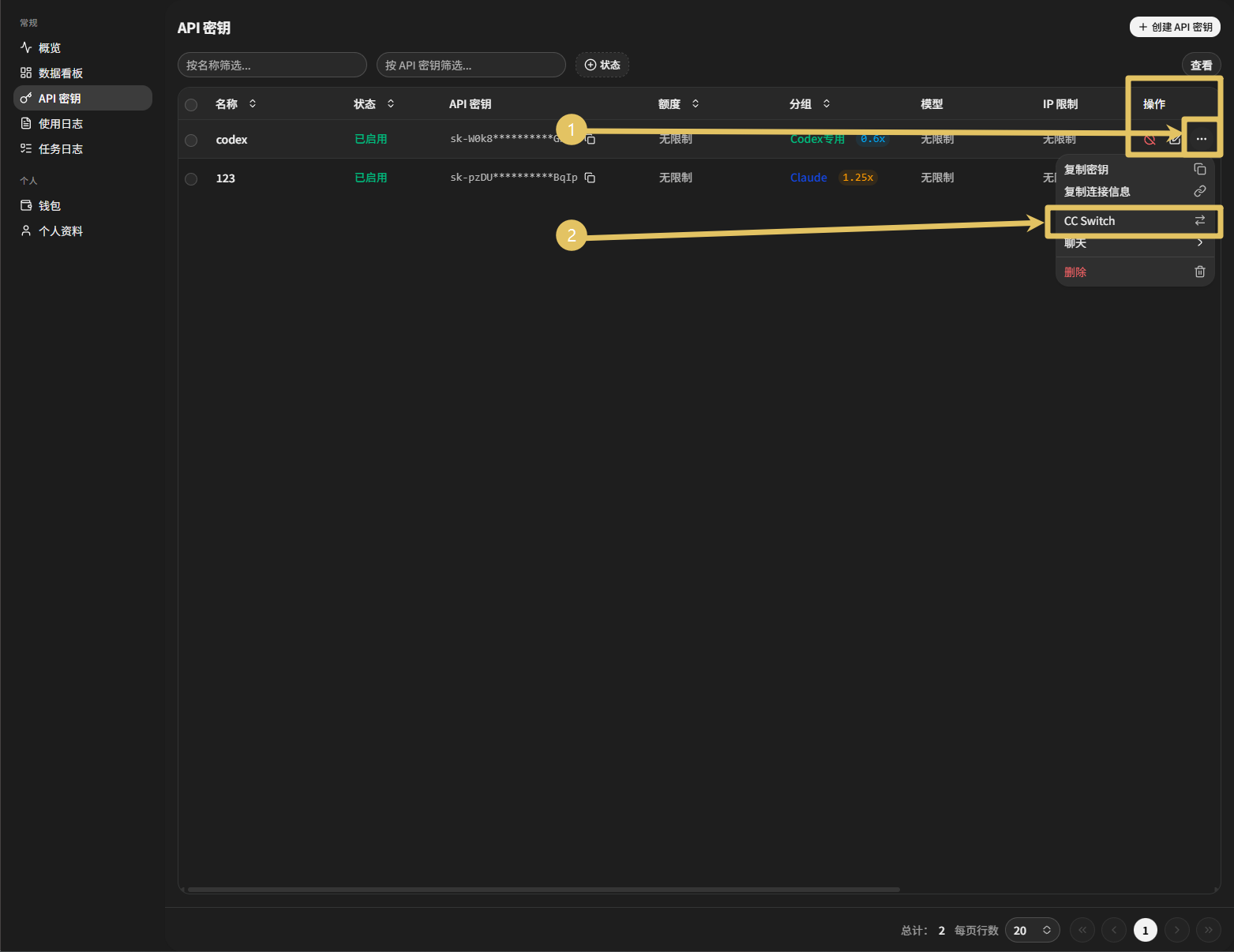1234x952 pixels.
Task: Click the disable icon in codex row
Action: pos(1150,140)
